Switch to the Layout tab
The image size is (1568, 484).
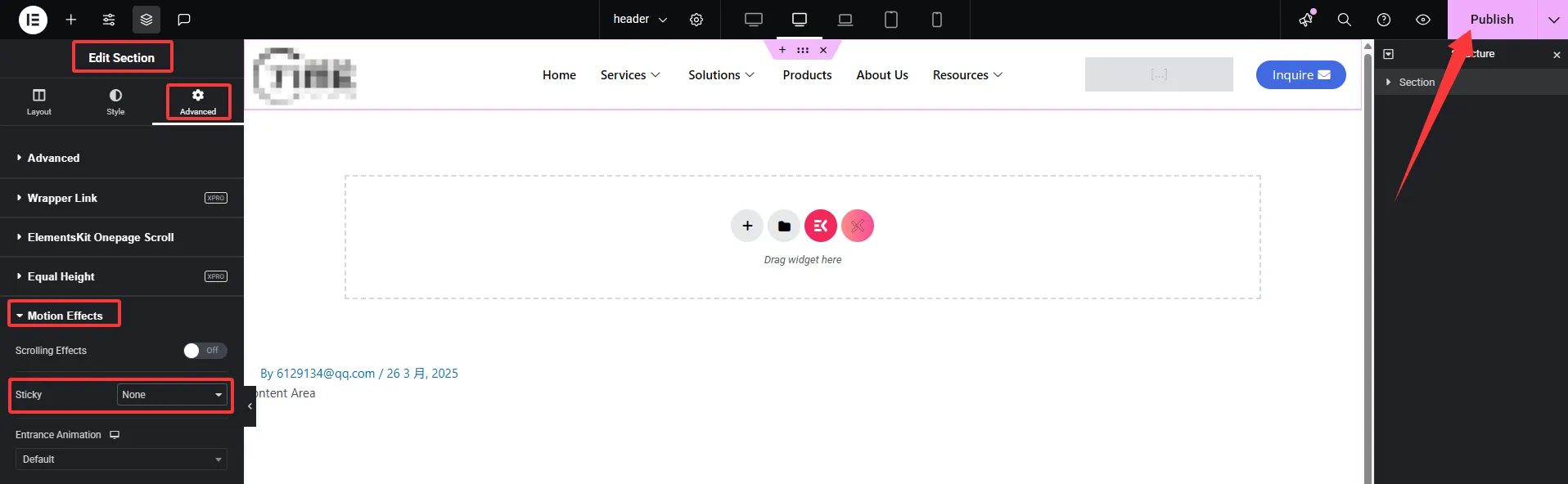click(38, 102)
